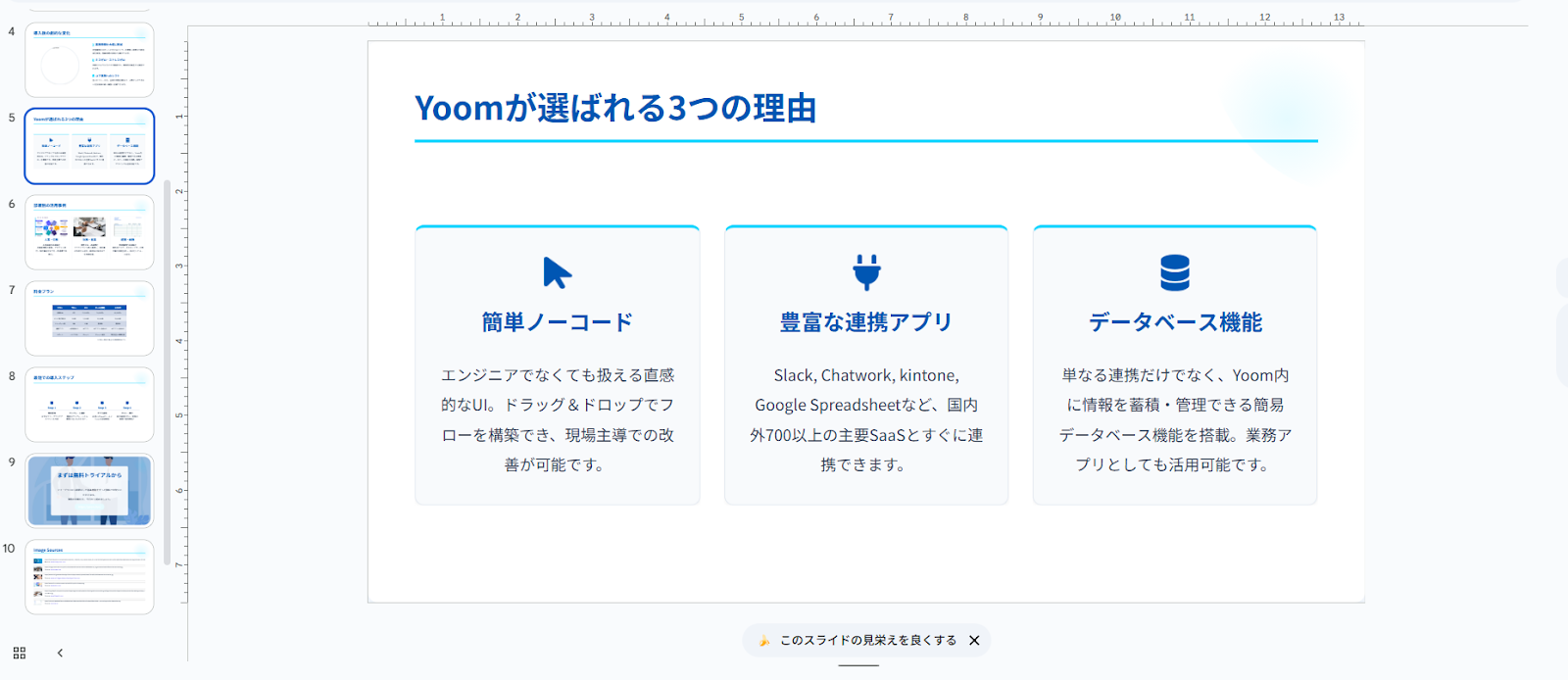
Task: Select the mouse cursor icon on 簡単ノーコード card
Action: click(x=558, y=272)
